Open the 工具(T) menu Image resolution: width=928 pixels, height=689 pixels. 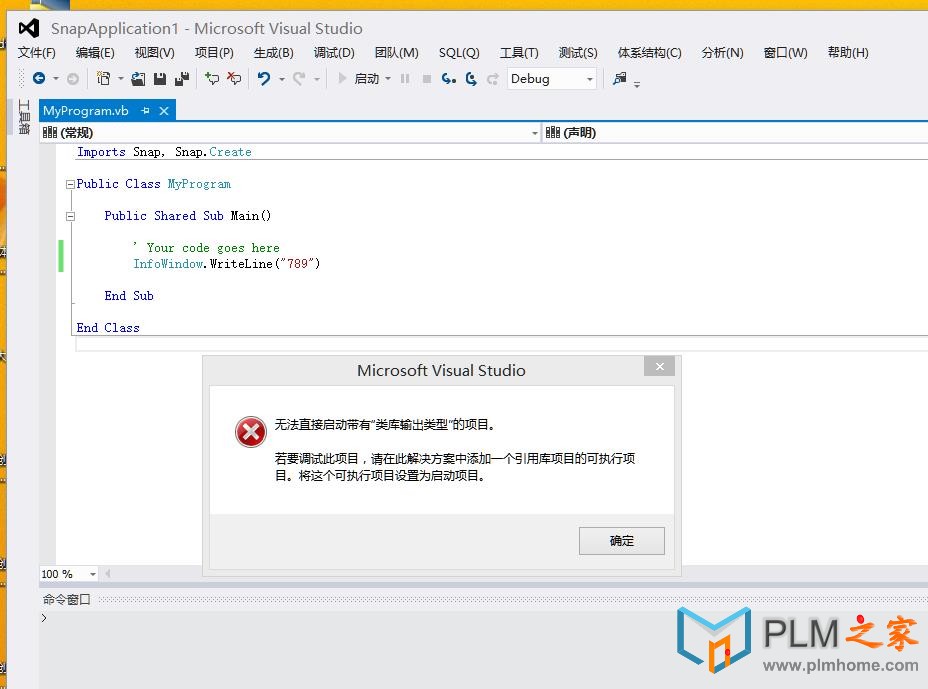pos(519,53)
